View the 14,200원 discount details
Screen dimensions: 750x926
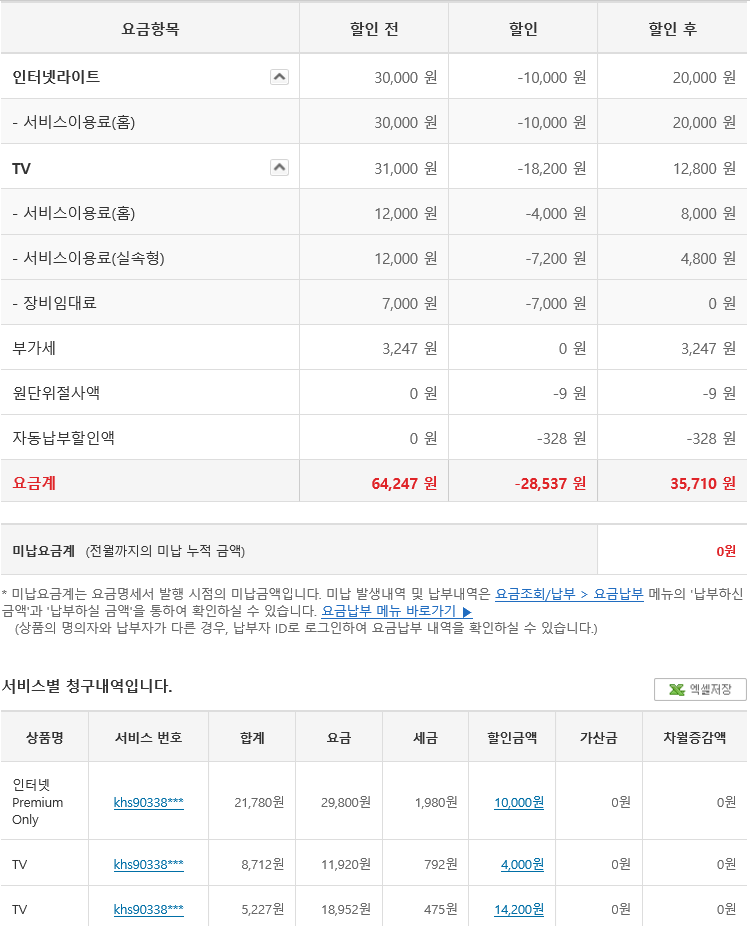pyautogui.click(x=519, y=909)
